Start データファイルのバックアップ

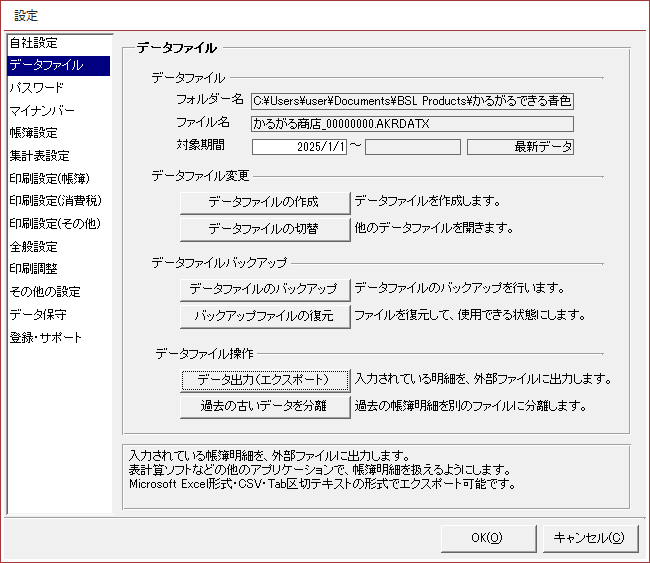coord(264,289)
